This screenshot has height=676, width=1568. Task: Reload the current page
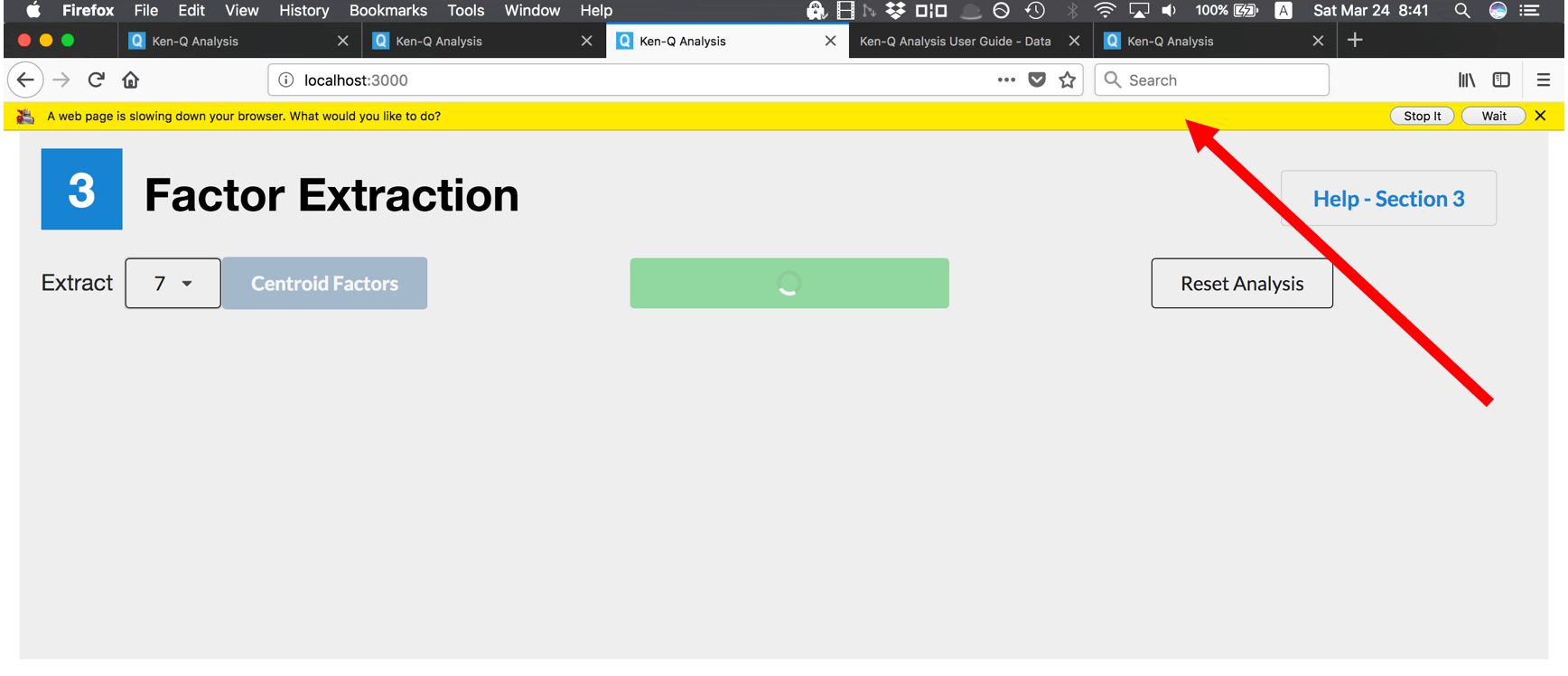click(x=96, y=80)
